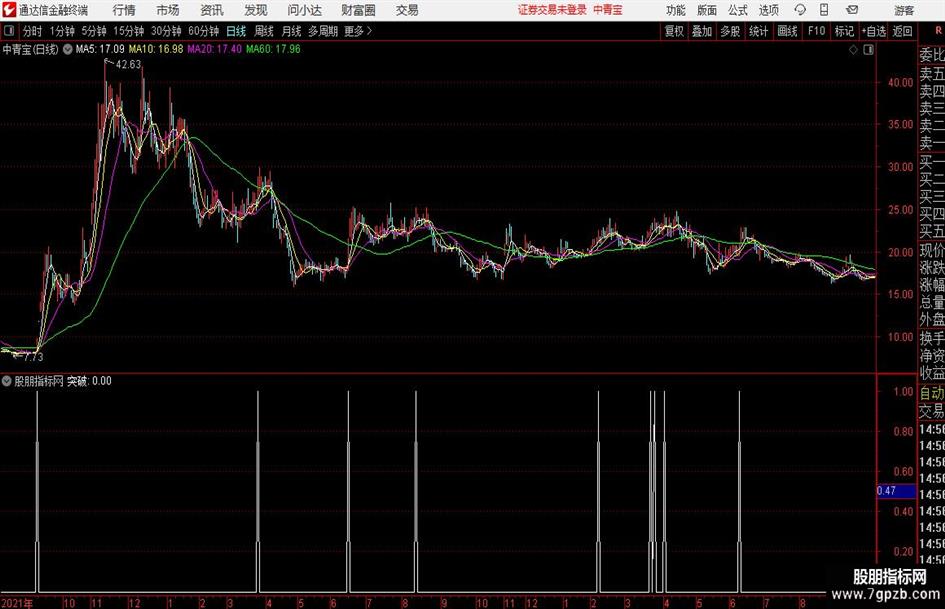This screenshot has width=945, height=609.
Task: Open the 问小达 assistant menu
Action: tap(304, 10)
